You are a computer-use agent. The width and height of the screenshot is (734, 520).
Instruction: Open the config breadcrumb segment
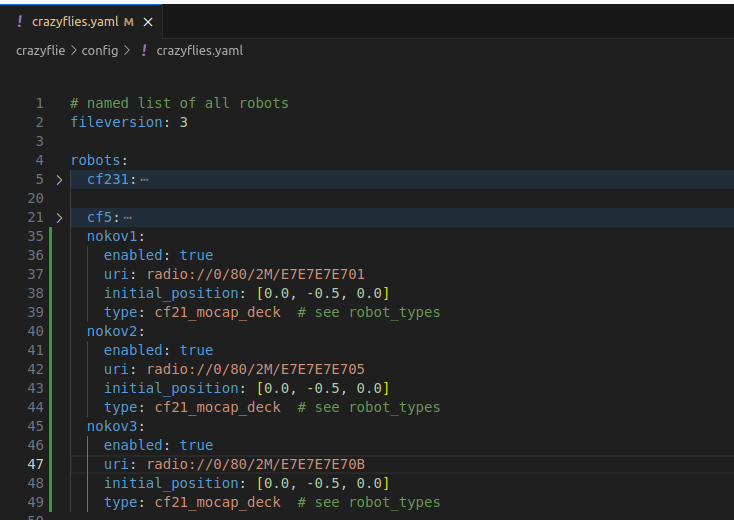click(100, 51)
